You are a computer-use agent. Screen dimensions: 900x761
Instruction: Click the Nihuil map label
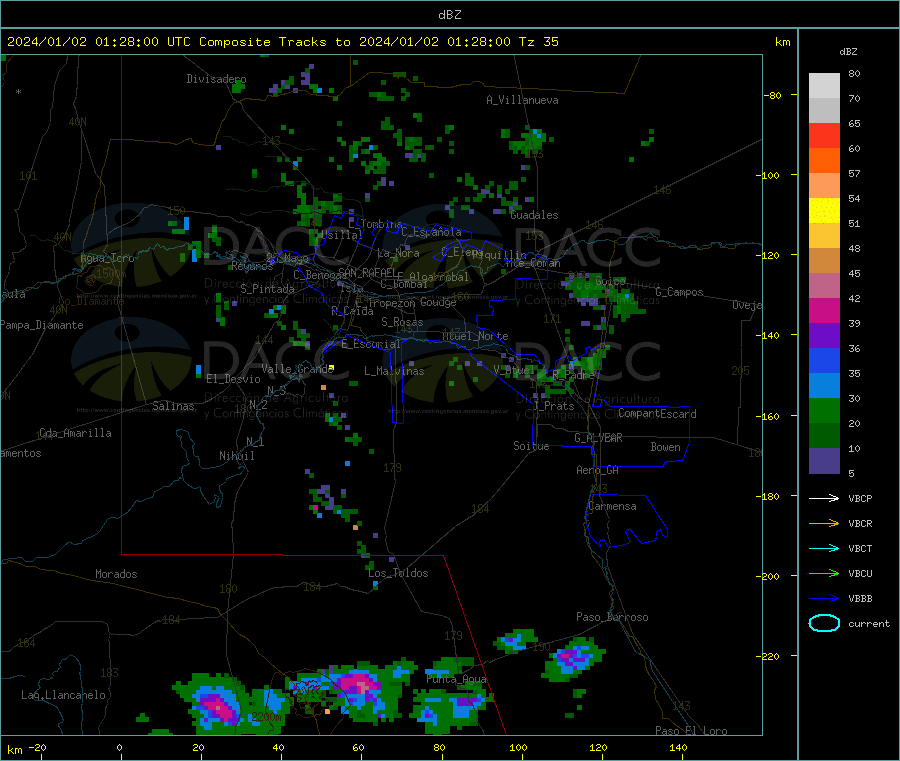236,456
